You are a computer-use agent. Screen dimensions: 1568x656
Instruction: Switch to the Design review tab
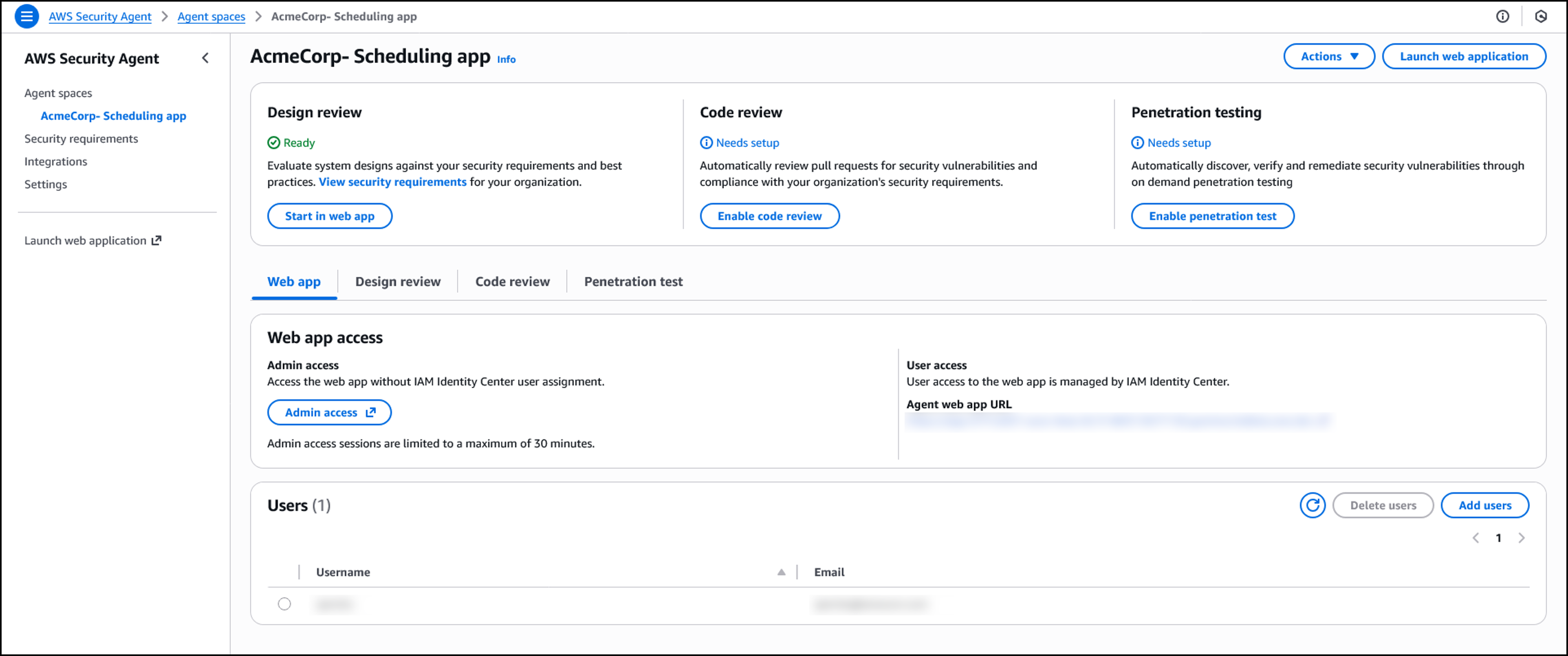pos(397,282)
